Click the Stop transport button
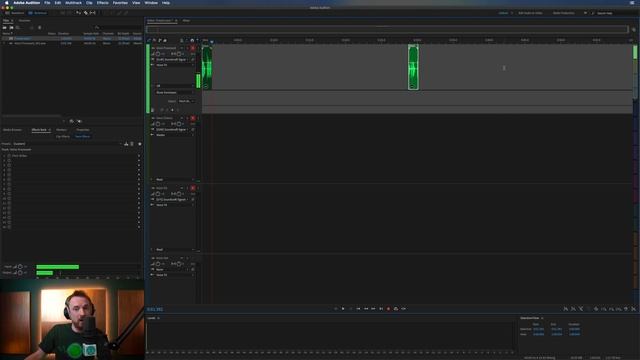Viewport: 640px width, 360px height. click(336, 309)
